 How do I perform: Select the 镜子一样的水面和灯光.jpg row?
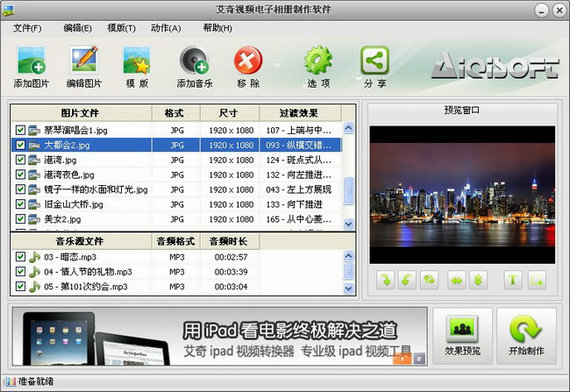tap(177, 189)
